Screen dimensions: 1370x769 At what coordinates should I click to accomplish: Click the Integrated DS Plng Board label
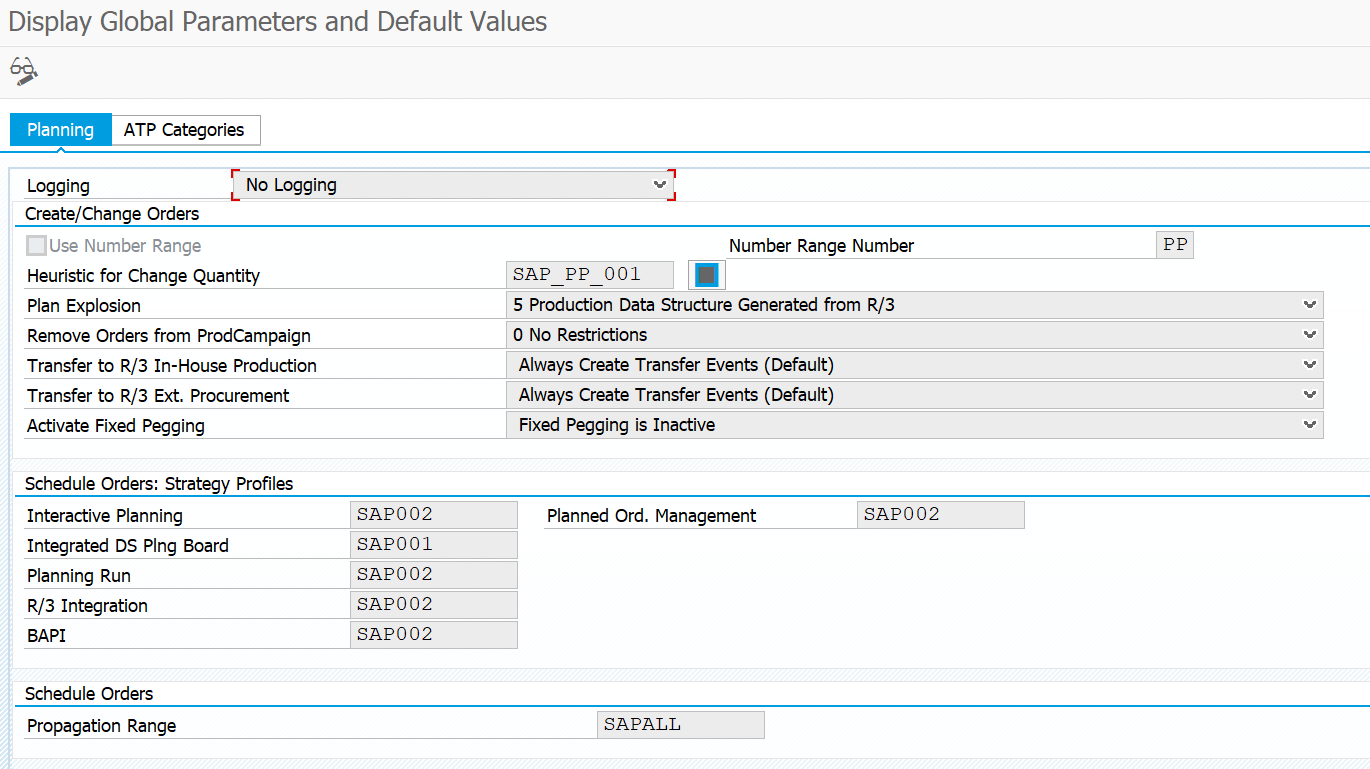[128, 546]
